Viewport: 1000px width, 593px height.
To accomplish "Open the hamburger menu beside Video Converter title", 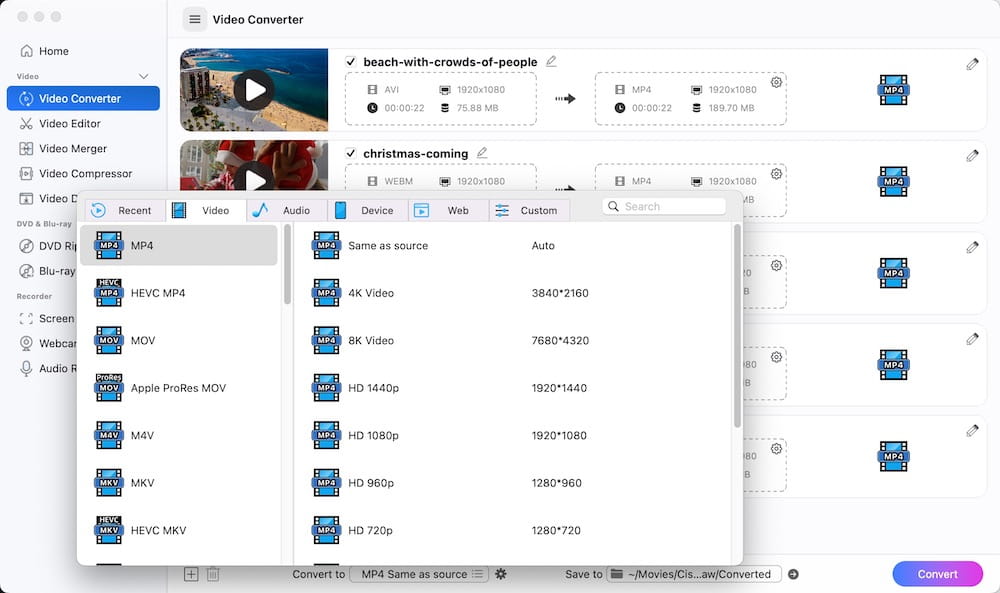I will click(195, 20).
